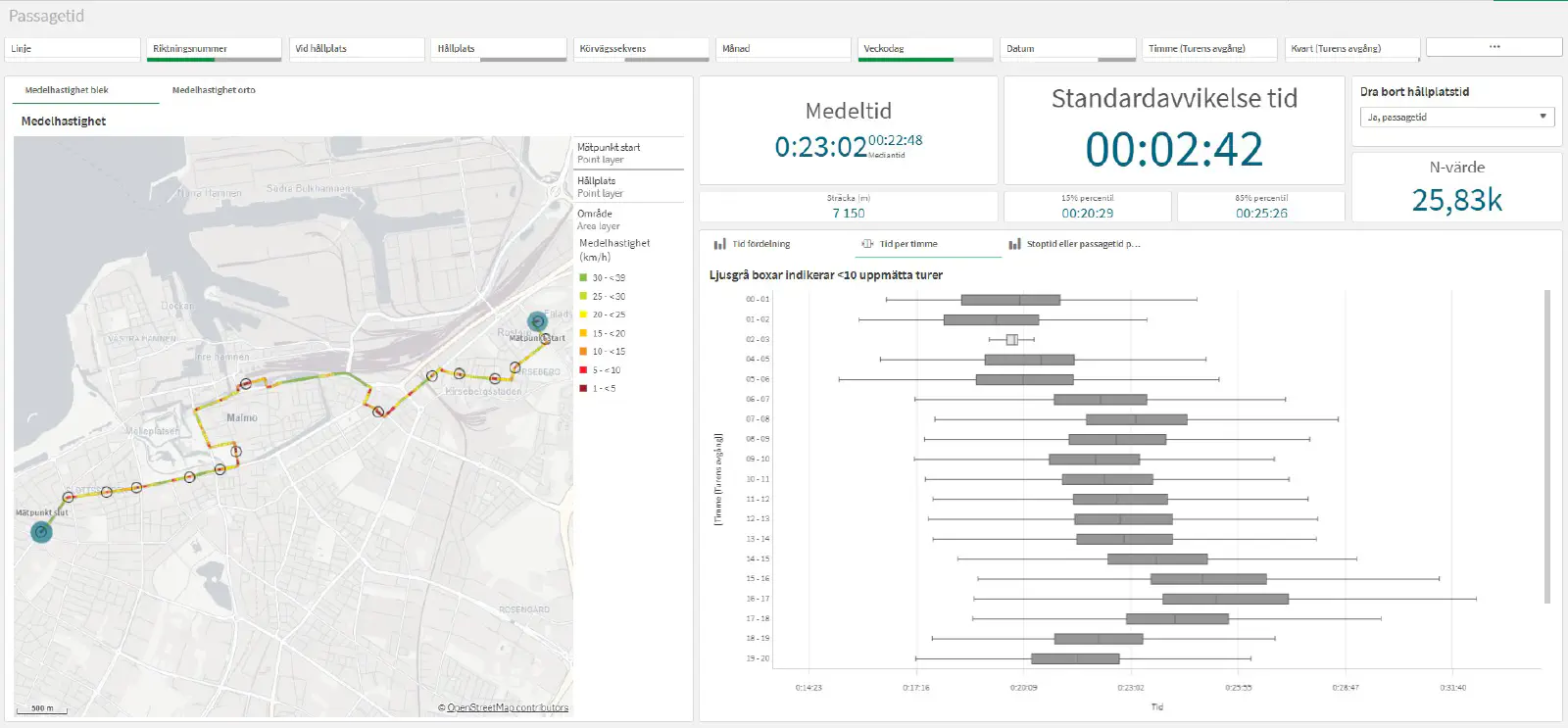Open the more filters ellipsis button
The image size is (1568, 728).
click(x=1494, y=47)
